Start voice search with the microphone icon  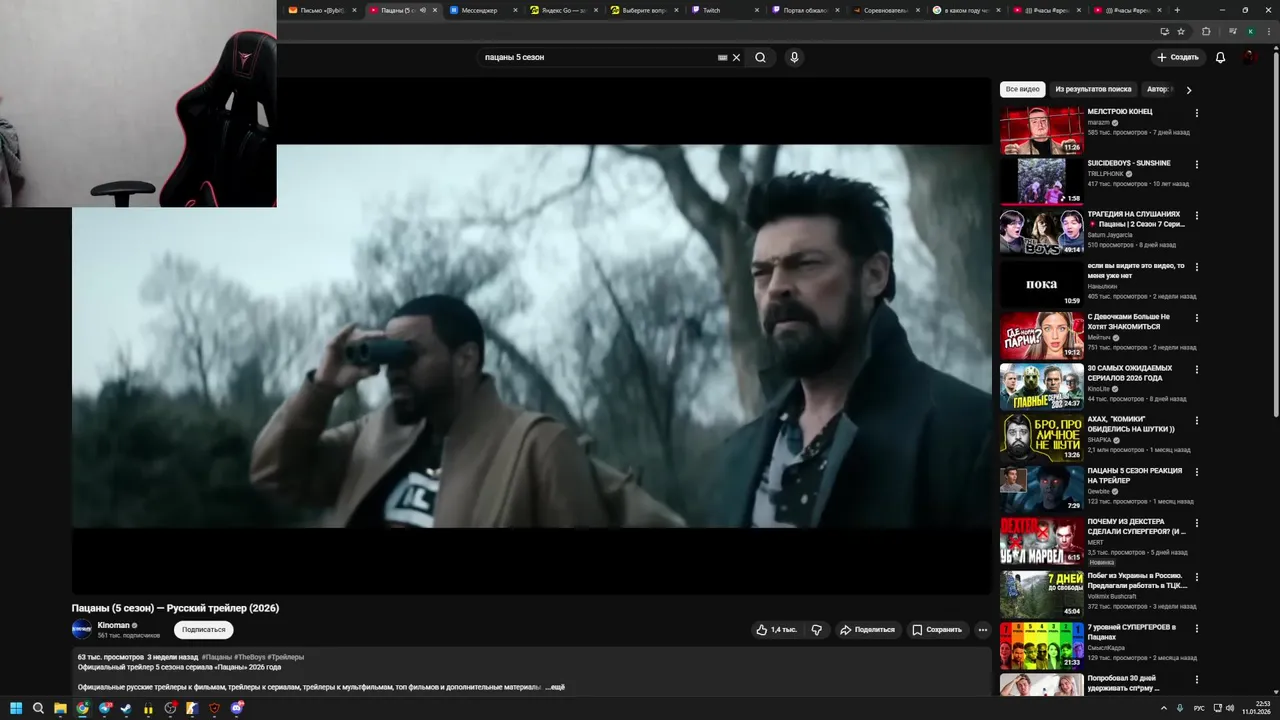(794, 57)
